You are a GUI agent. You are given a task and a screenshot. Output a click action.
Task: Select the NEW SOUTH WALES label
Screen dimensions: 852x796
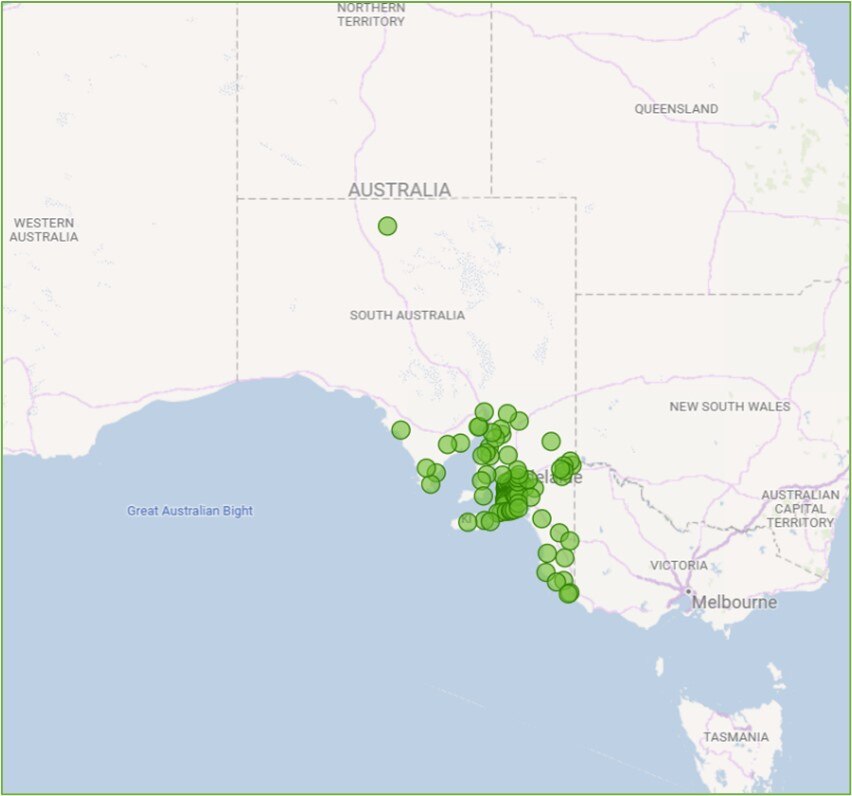[729, 406]
